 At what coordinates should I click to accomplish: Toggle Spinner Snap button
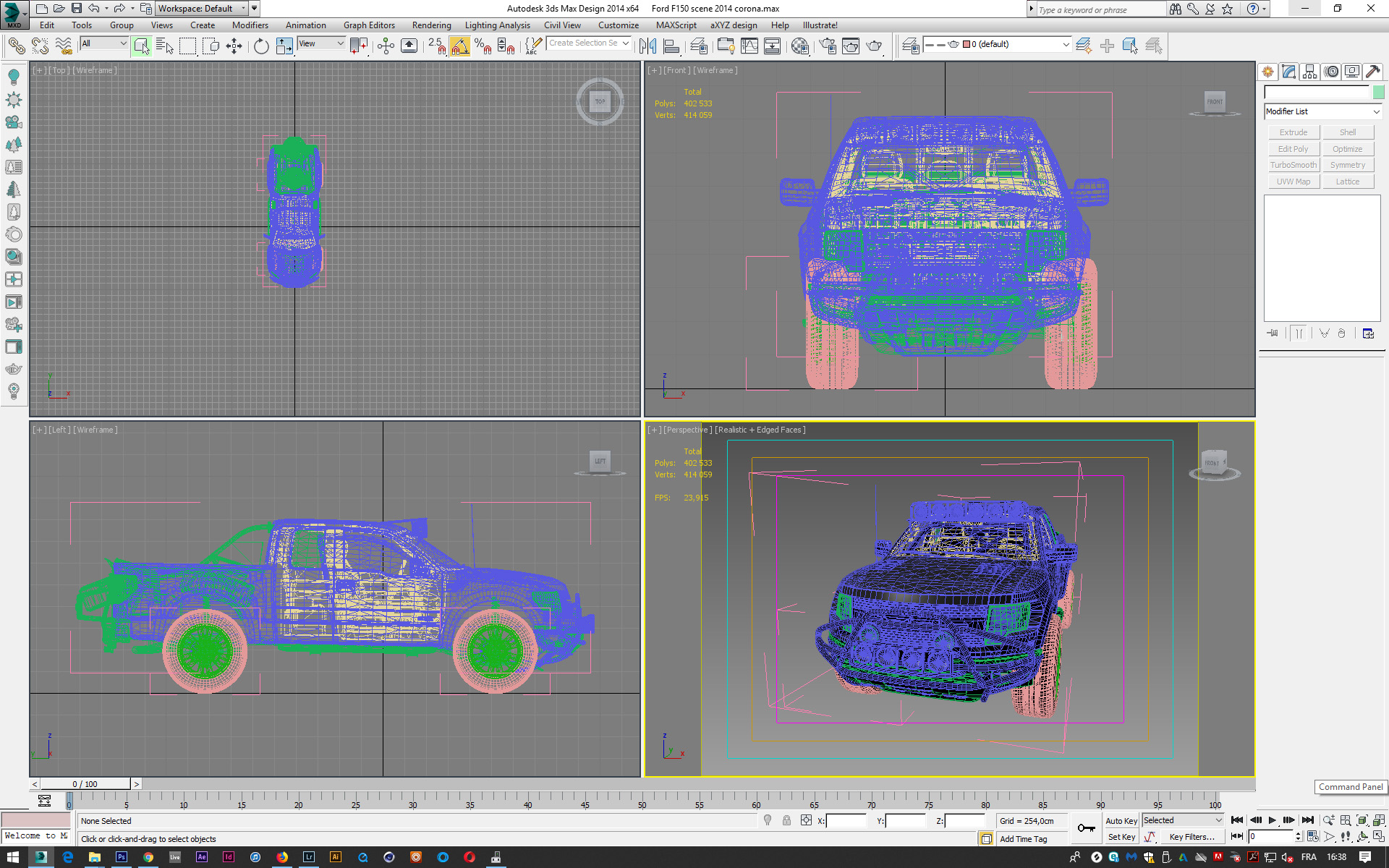coord(506,46)
